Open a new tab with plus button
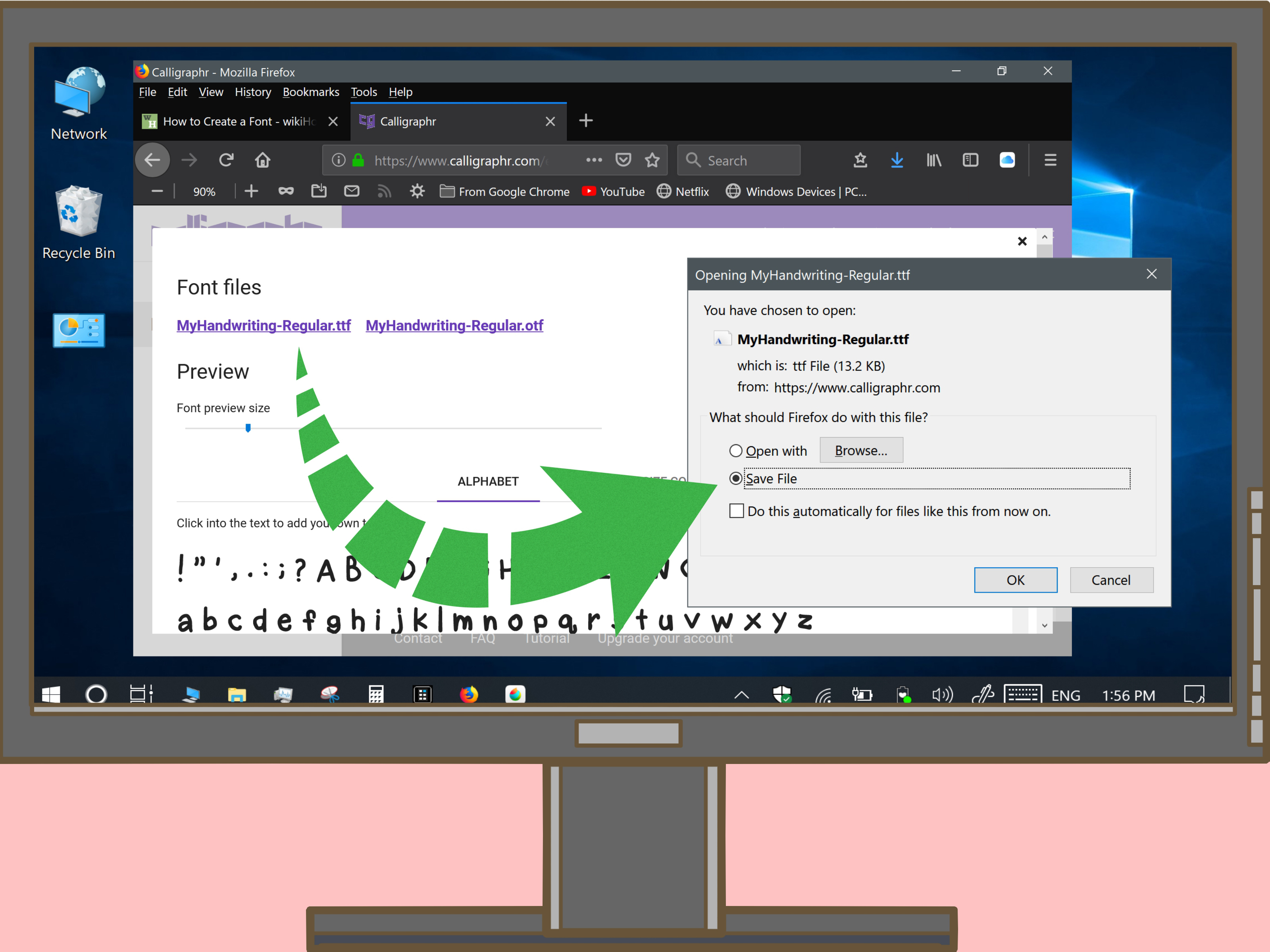The width and height of the screenshot is (1270, 952). click(586, 121)
